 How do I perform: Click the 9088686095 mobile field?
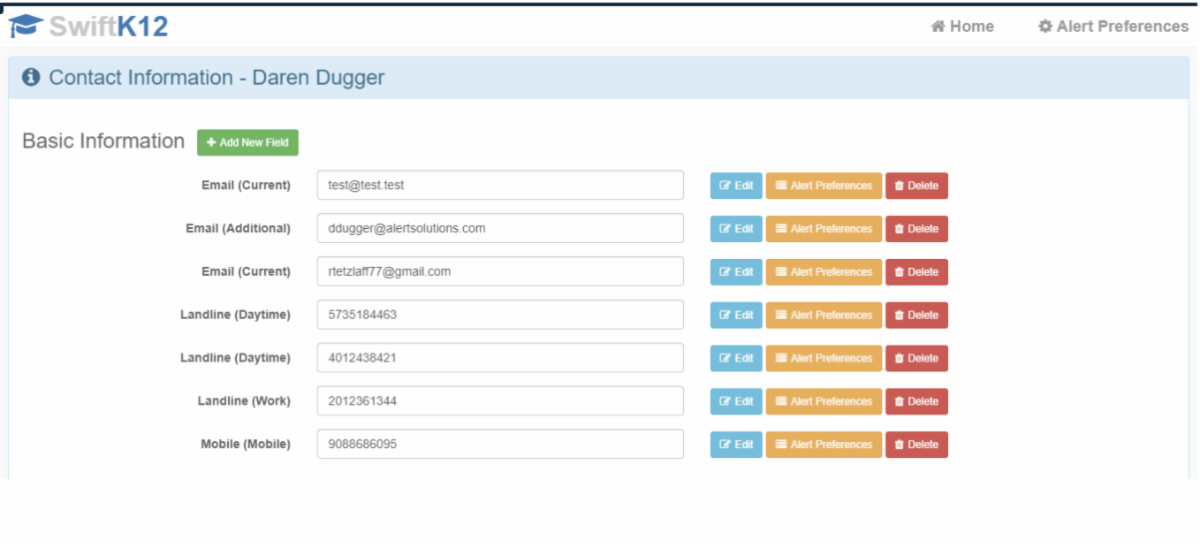pos(500,444)
